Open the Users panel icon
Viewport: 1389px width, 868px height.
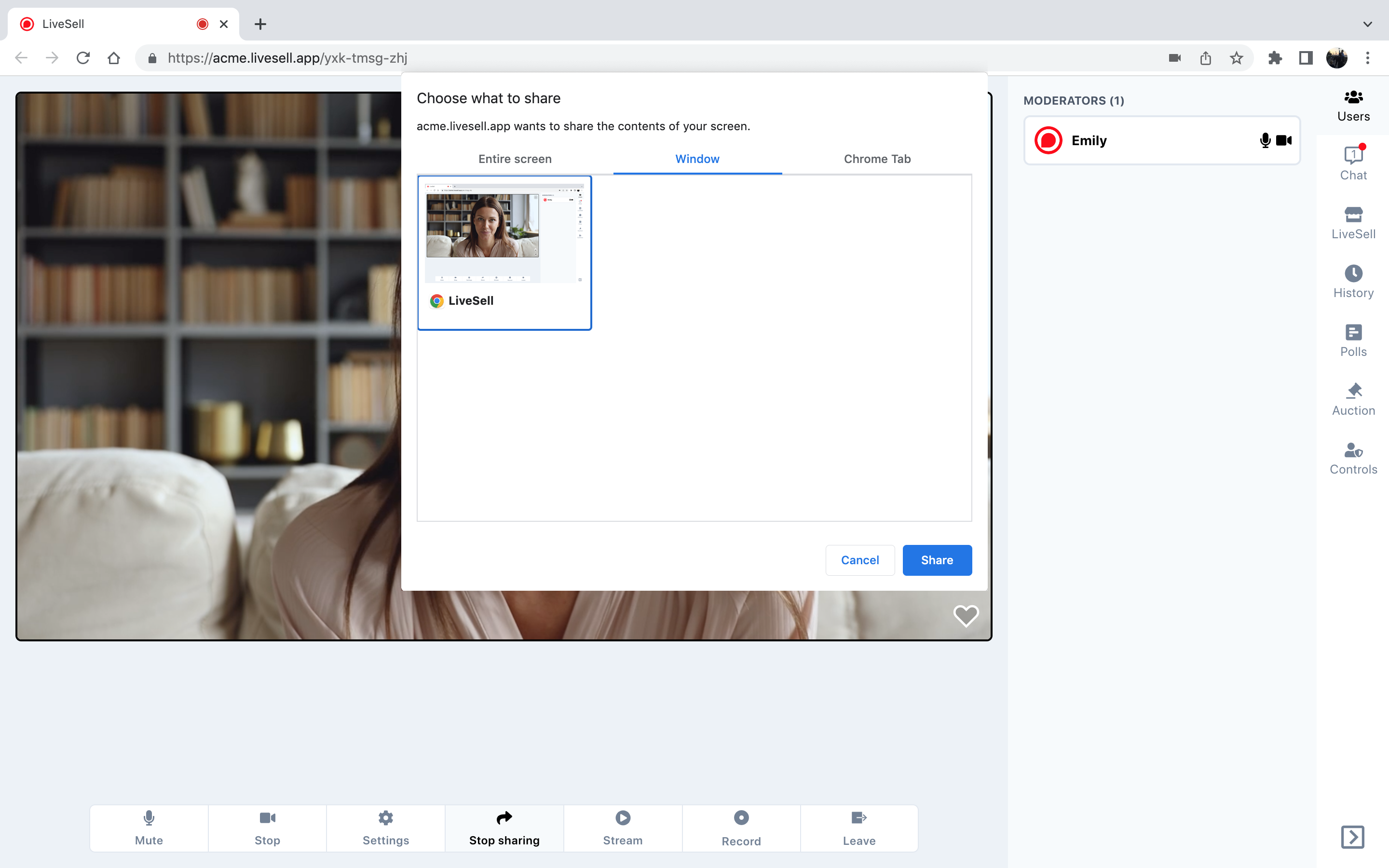(x=1353, y=106)
